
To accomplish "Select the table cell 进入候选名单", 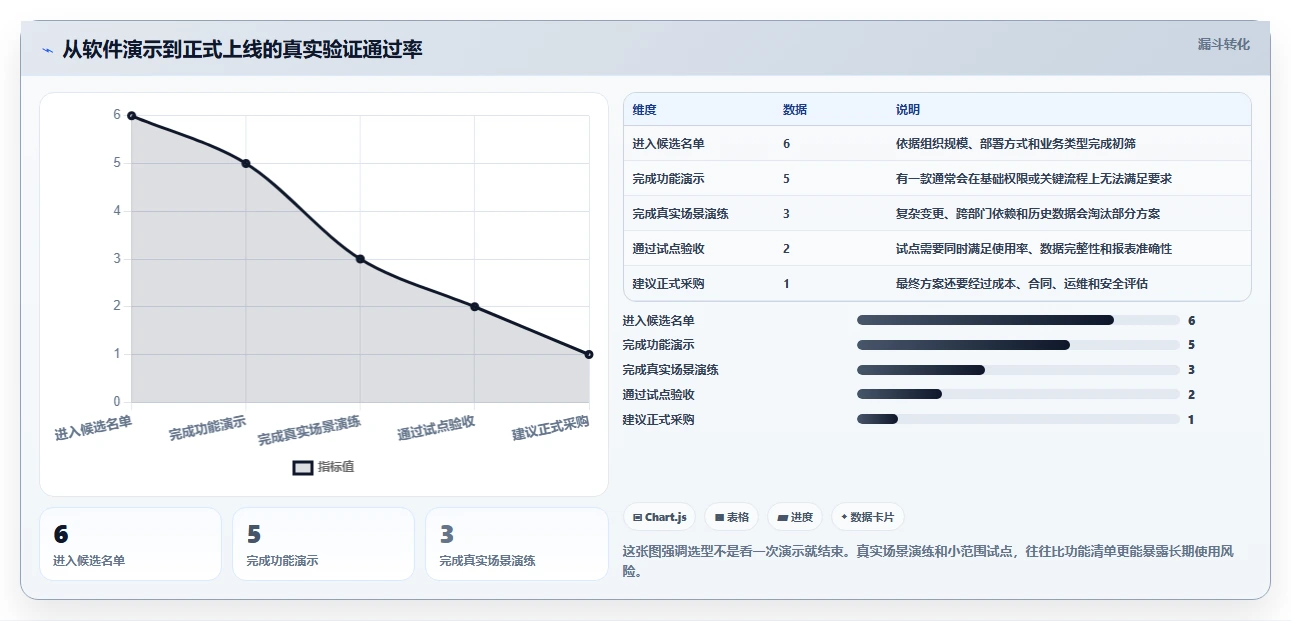I will (x=669, y=144).
